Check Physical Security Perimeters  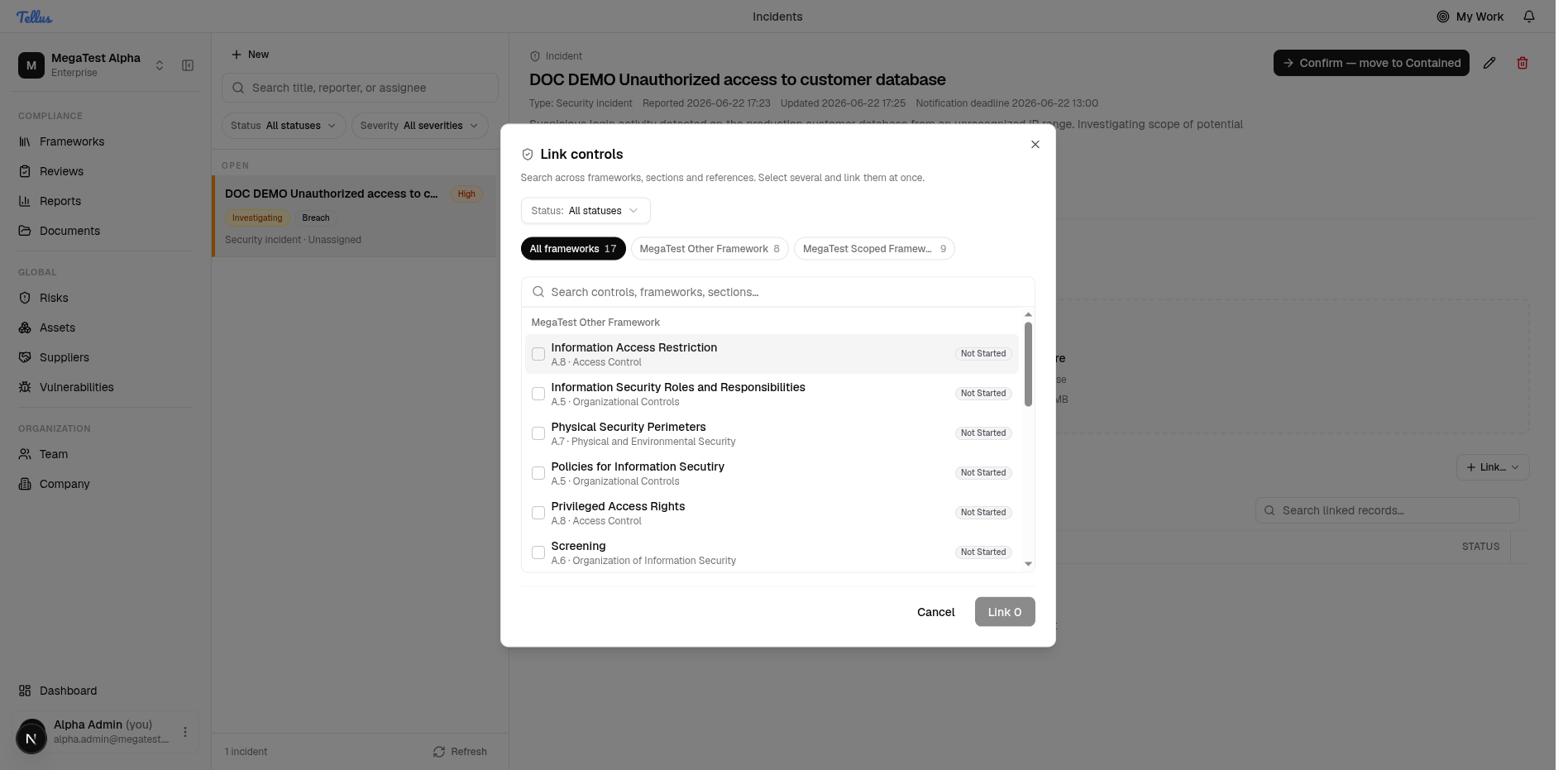pyautogui.click(x=538, y=433)
